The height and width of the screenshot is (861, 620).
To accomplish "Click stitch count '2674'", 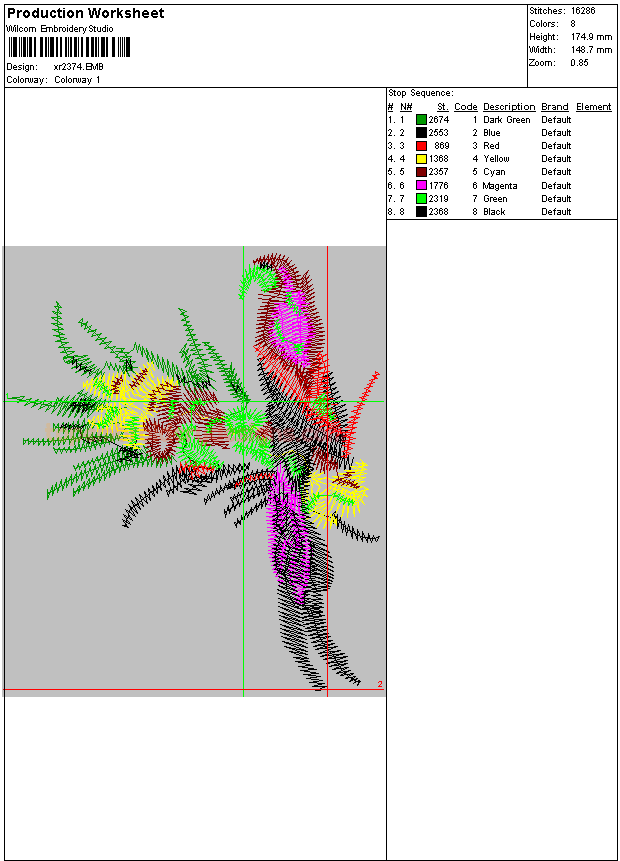I will click(439, 120).
